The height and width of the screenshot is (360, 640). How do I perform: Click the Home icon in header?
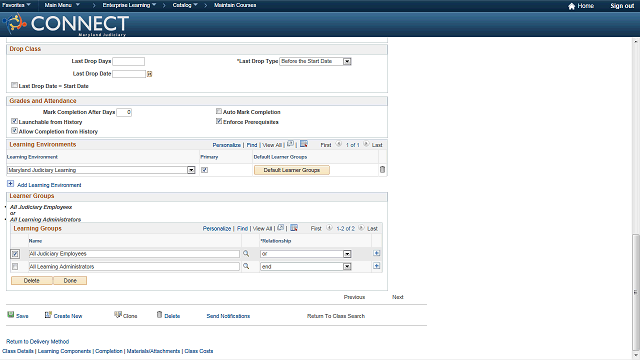tap(571, 6)
